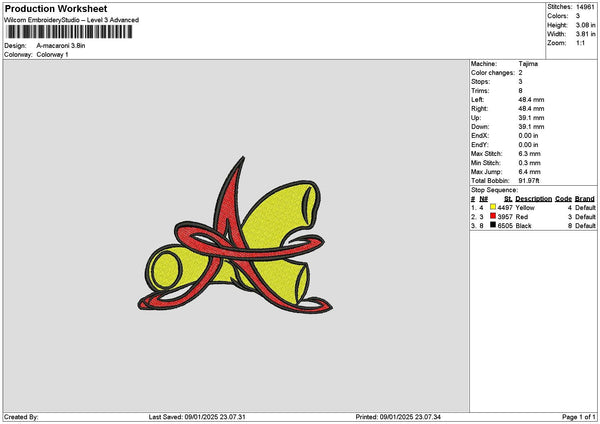Select 'Wilcom EmbroideryStudio – Level 3 Advanced' text
The width and height of the screenshot is (600, 424).
[x=71, y=20]
